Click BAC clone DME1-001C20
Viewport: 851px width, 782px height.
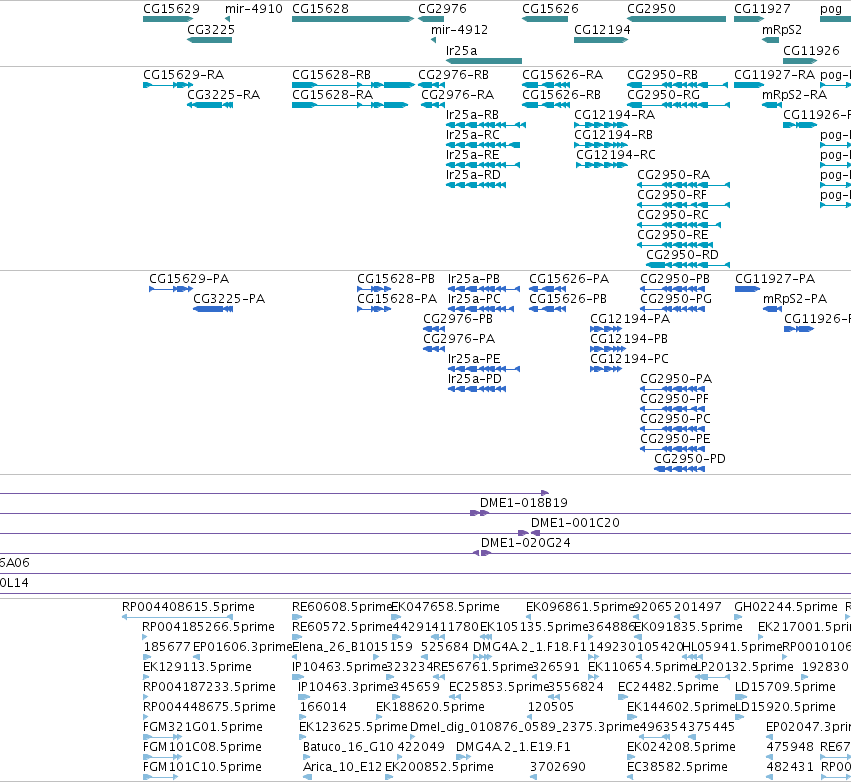click(575, 523)
